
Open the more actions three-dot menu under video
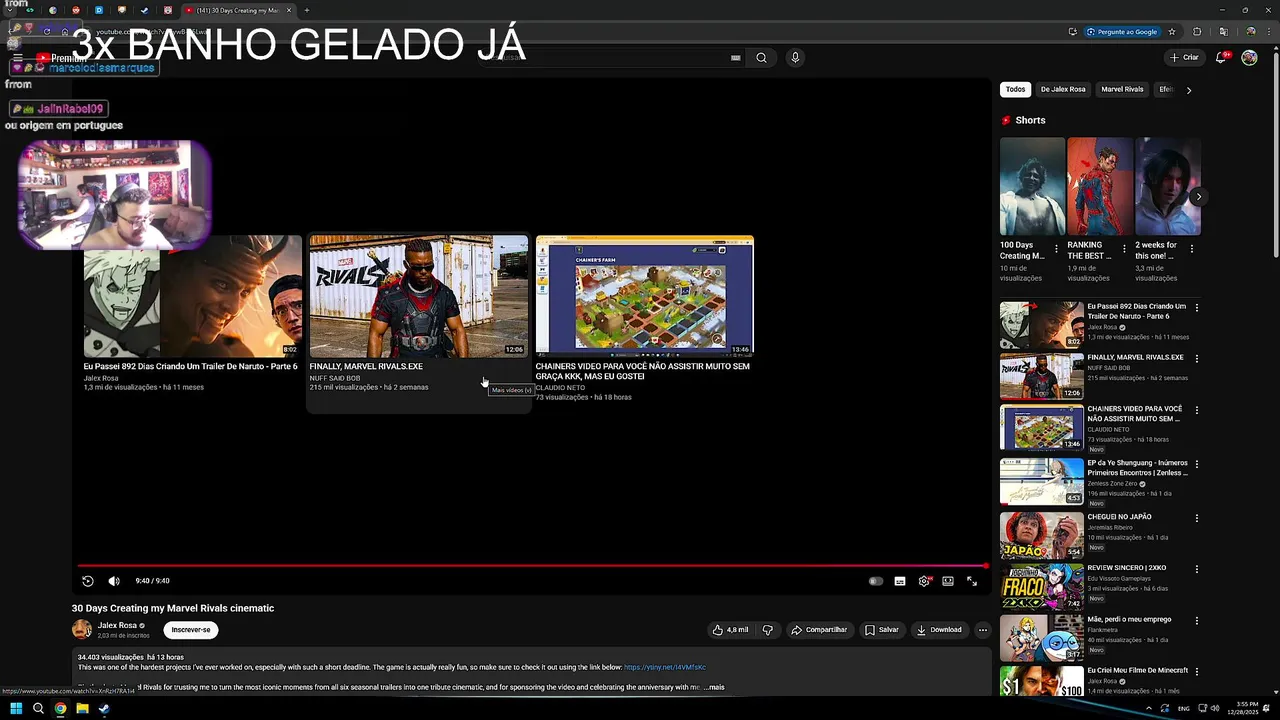click(983, 630)
